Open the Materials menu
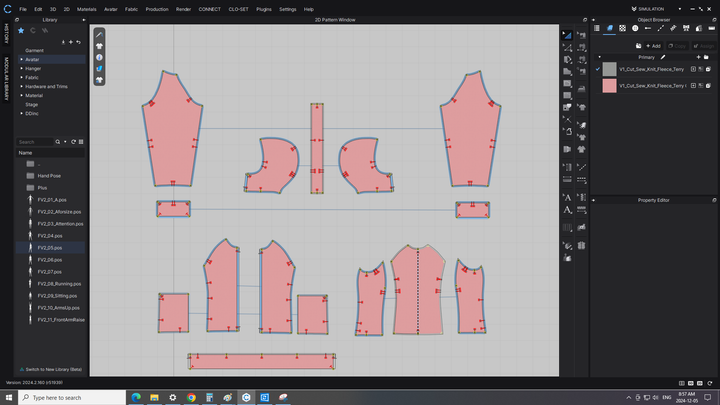 click(x=86, y=9)
